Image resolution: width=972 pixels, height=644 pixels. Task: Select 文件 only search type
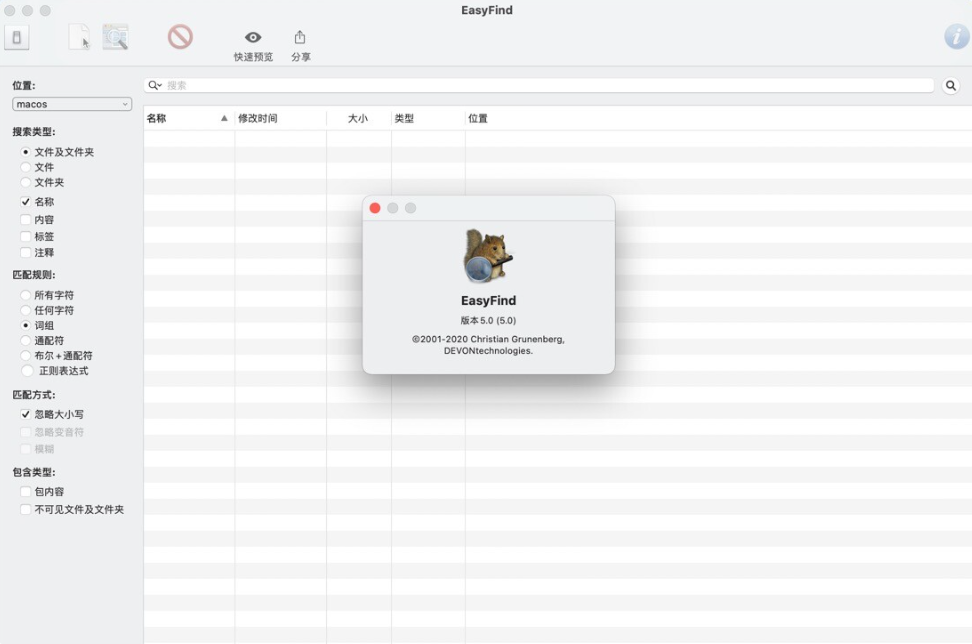pyautogui.click(x=25, y=167)
